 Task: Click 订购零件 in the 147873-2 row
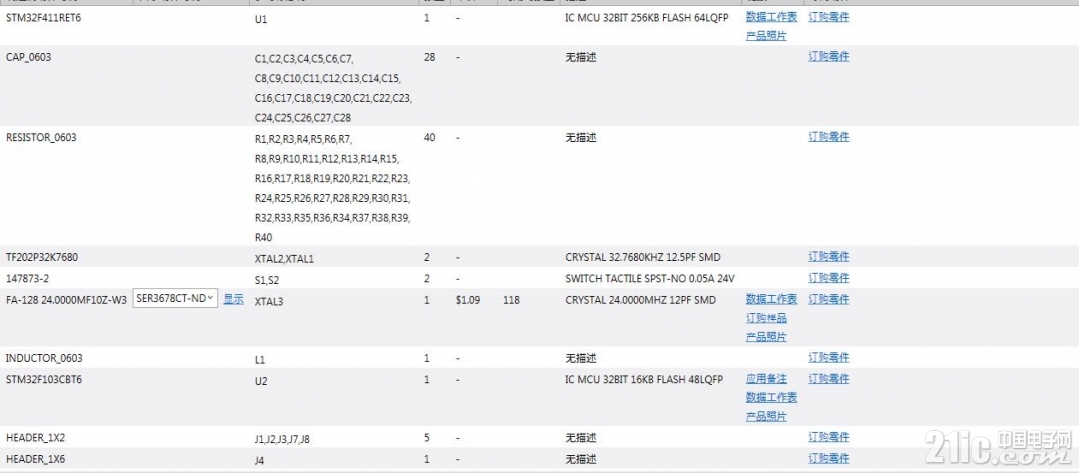click(x=829, y=277)
